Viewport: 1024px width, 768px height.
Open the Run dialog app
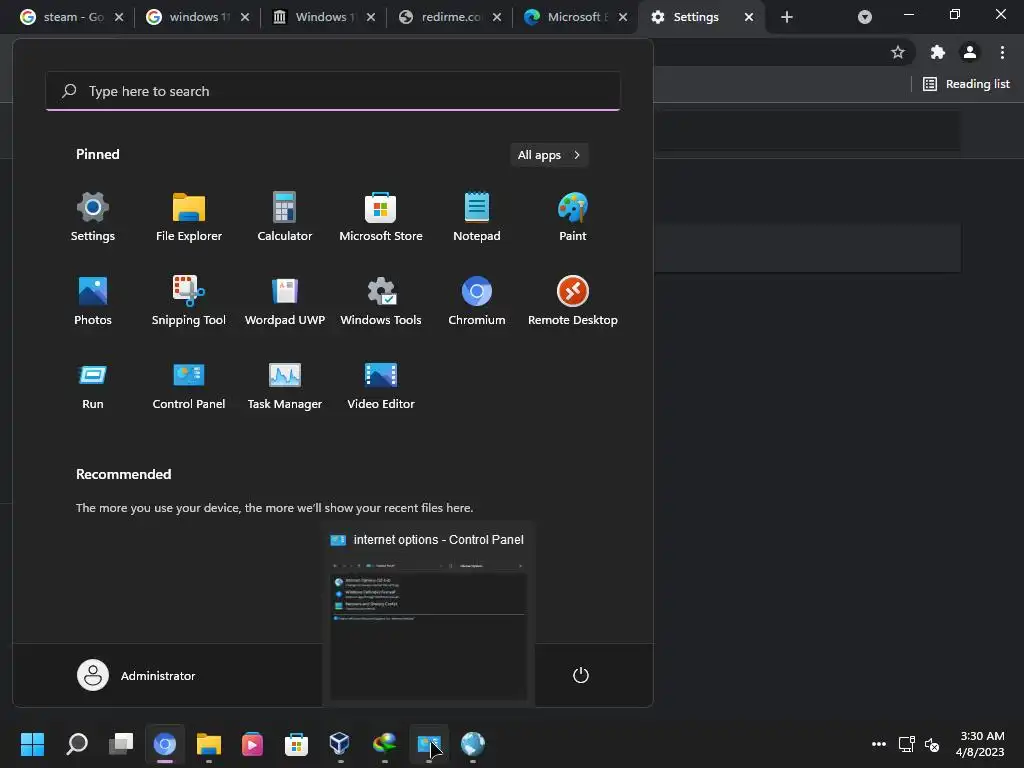(x=92, y=385)
